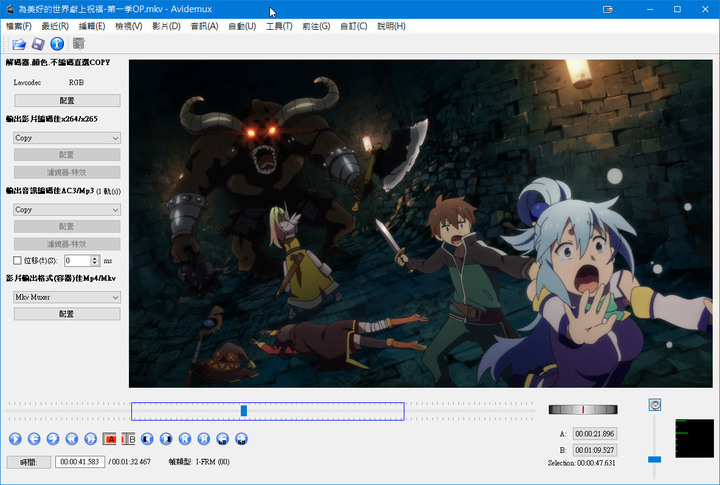Search for the next black frame
The image size is (720, 485).
pos(166,439)
